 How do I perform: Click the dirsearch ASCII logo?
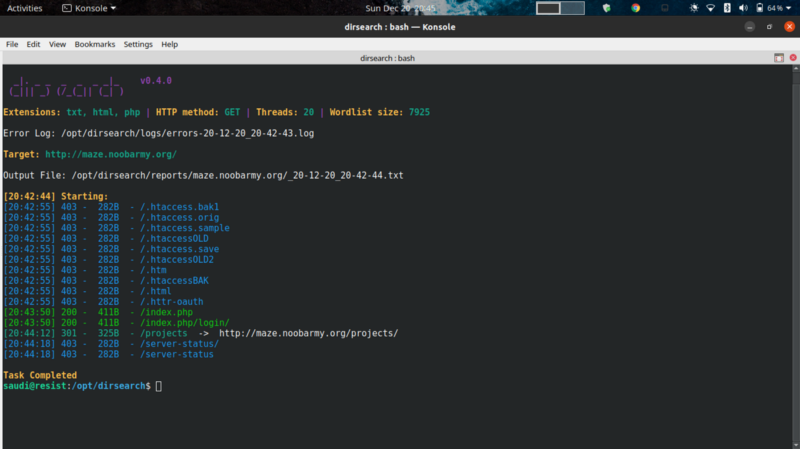(66, 88)
